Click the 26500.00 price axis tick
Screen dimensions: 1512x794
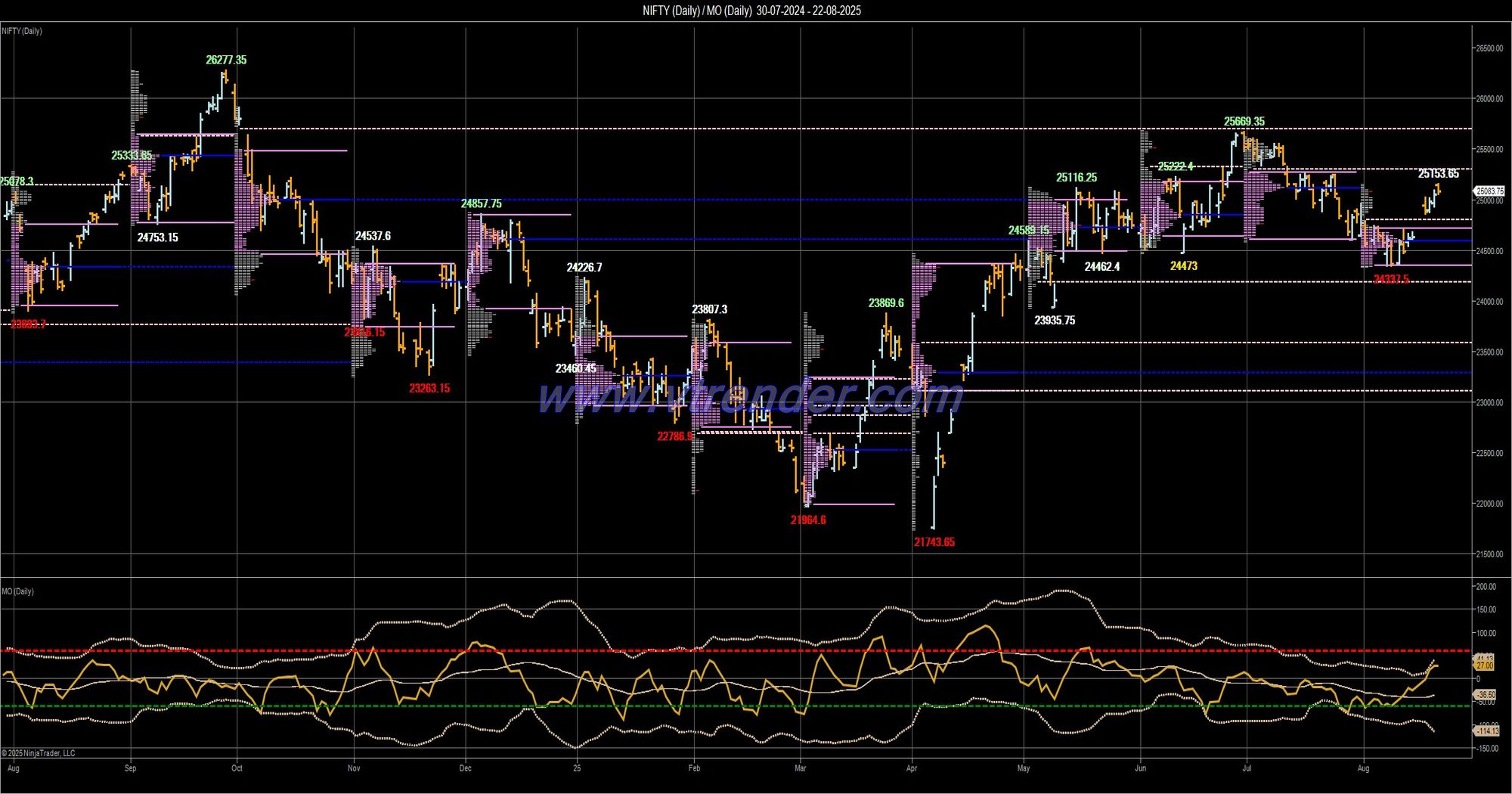[1489, 48]
